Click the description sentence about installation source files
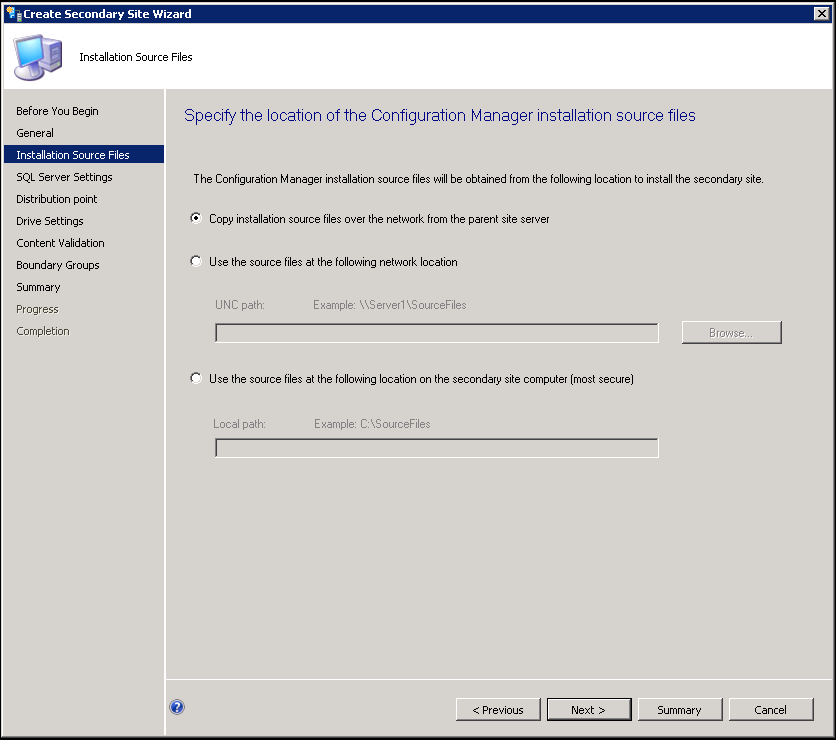This screenshot has width=836, height=740. (478, 179)
